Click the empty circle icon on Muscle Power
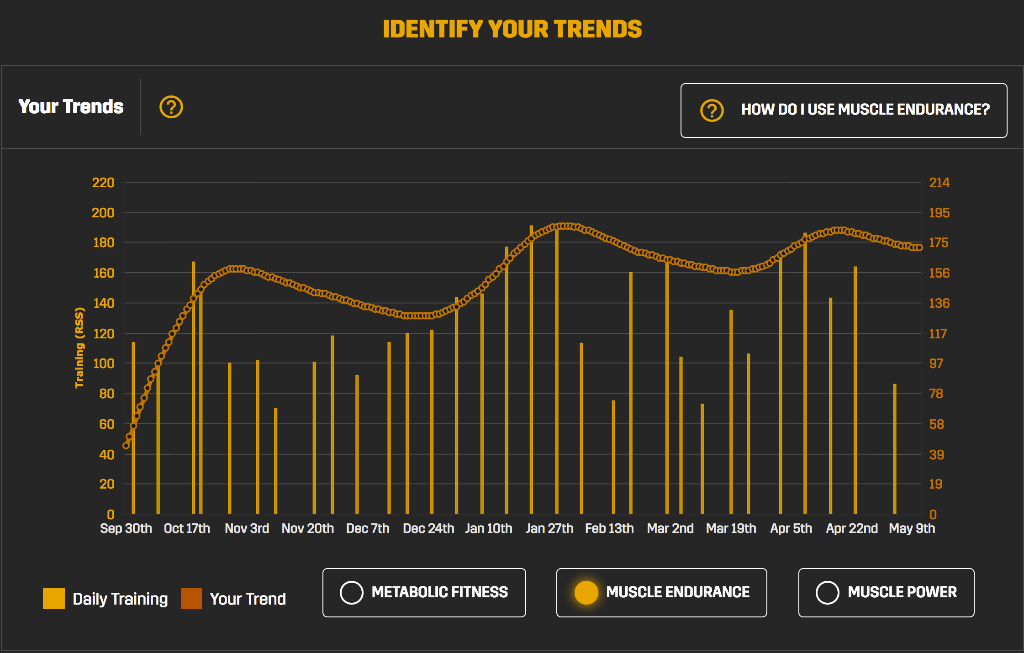This screenshot has height=653, width=1024. (827, 592)
